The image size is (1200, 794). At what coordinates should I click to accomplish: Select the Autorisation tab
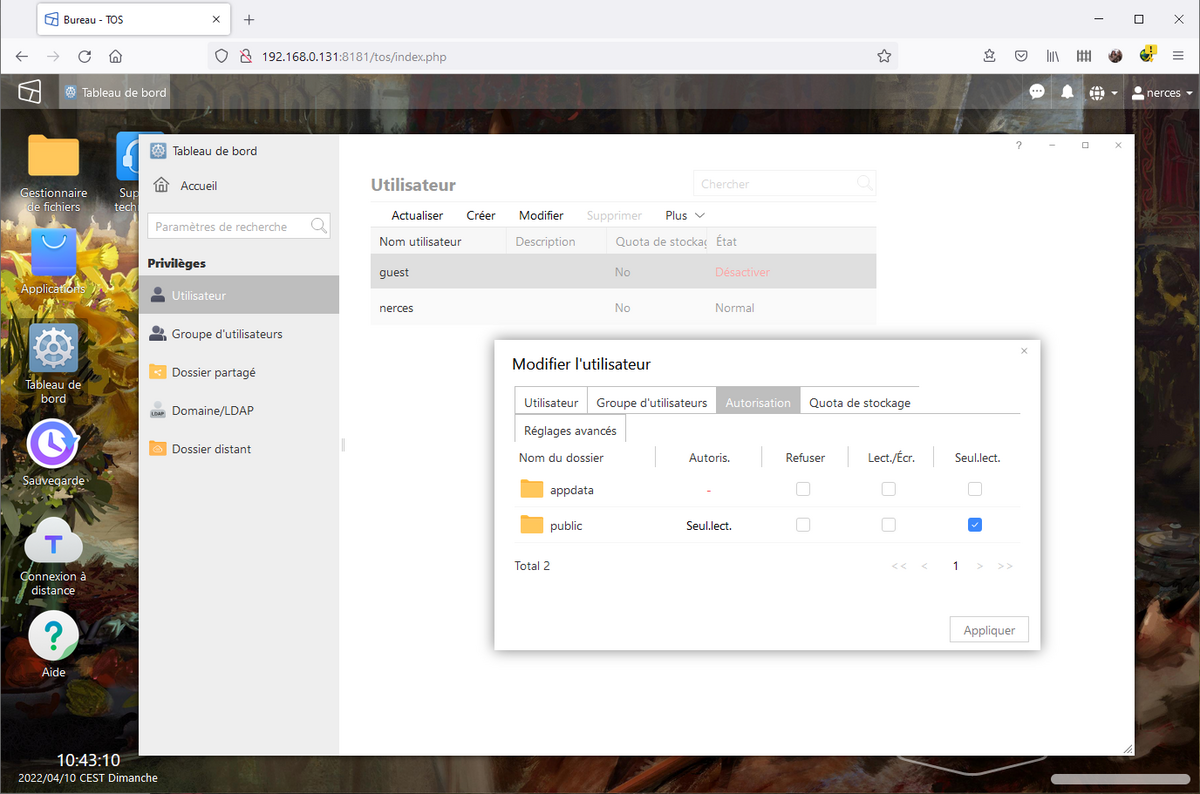758,402
